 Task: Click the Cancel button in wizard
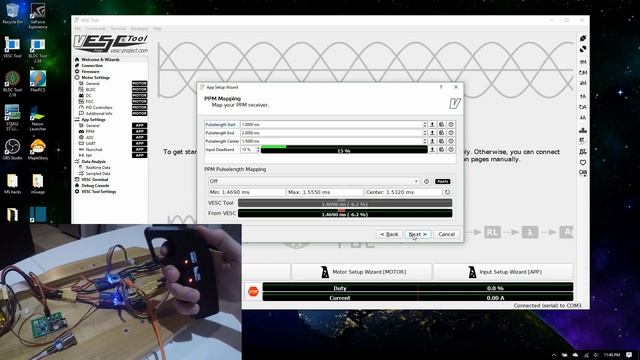coord(447,234)
